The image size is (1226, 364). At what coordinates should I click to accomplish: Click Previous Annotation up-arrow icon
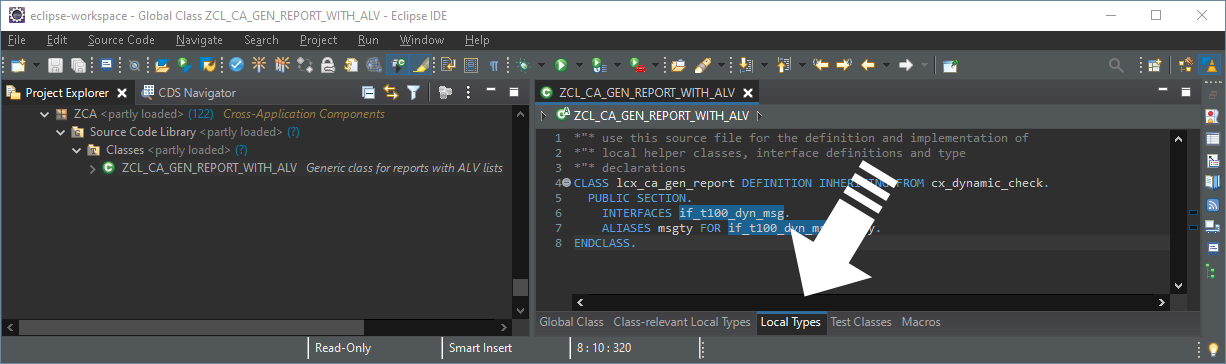pyautogui.click(x=783, y=65)
